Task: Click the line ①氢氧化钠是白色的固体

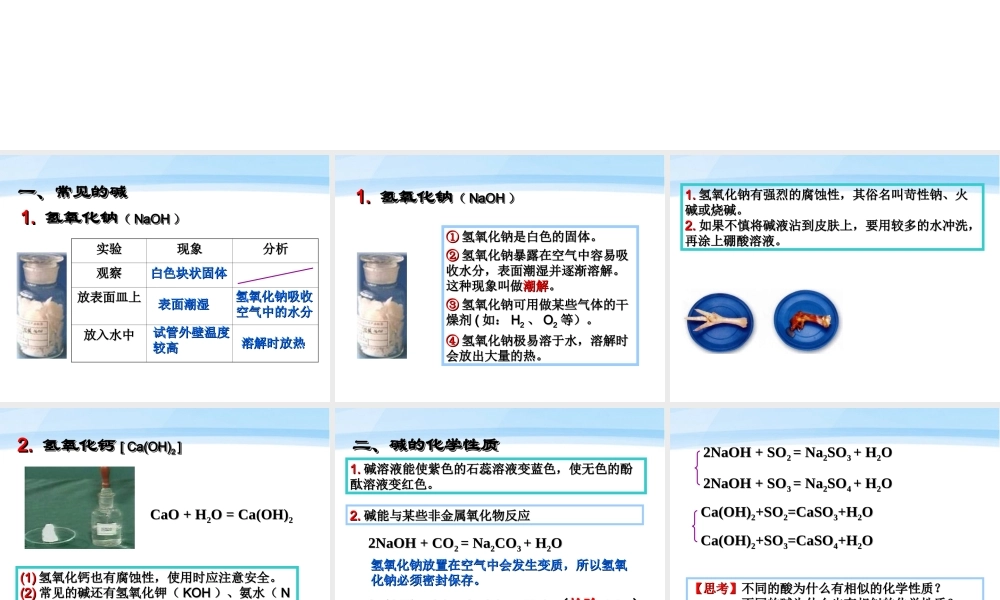Action: click(x=522, y=237)
